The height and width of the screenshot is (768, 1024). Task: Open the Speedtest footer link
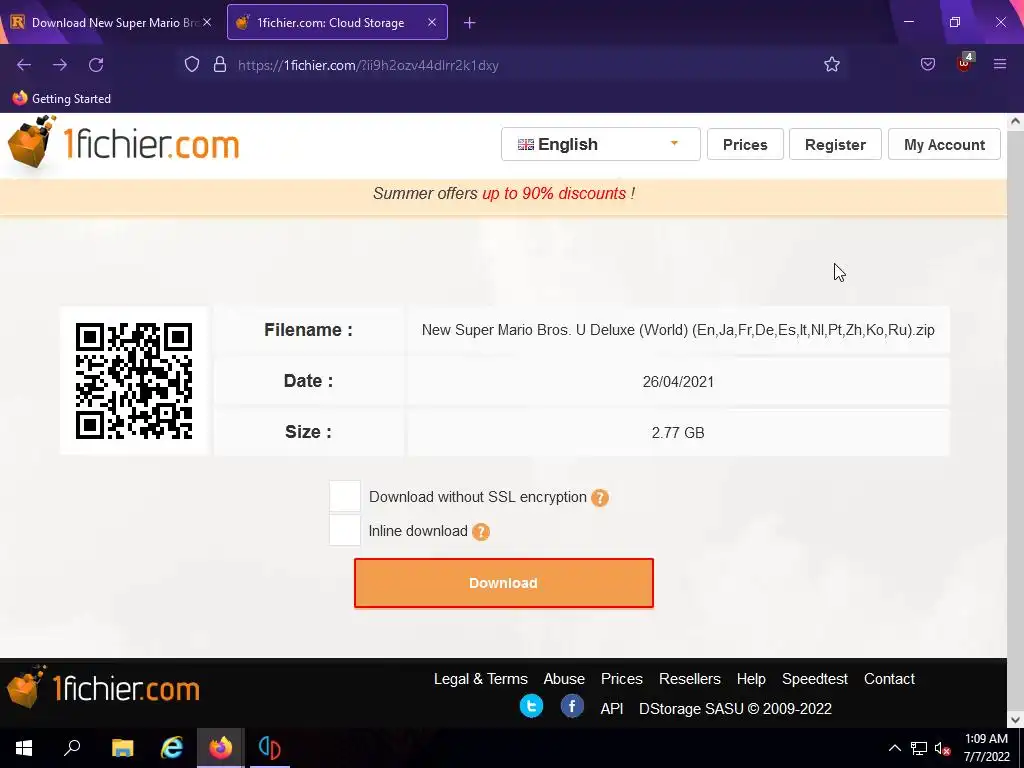pos(815,679)
